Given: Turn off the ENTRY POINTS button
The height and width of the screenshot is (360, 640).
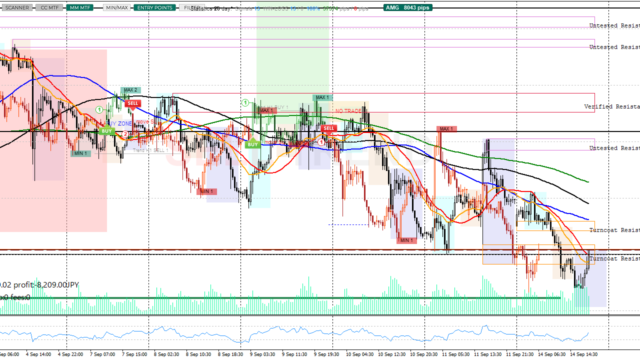Looking at the screenshot, I should [155, 8].
